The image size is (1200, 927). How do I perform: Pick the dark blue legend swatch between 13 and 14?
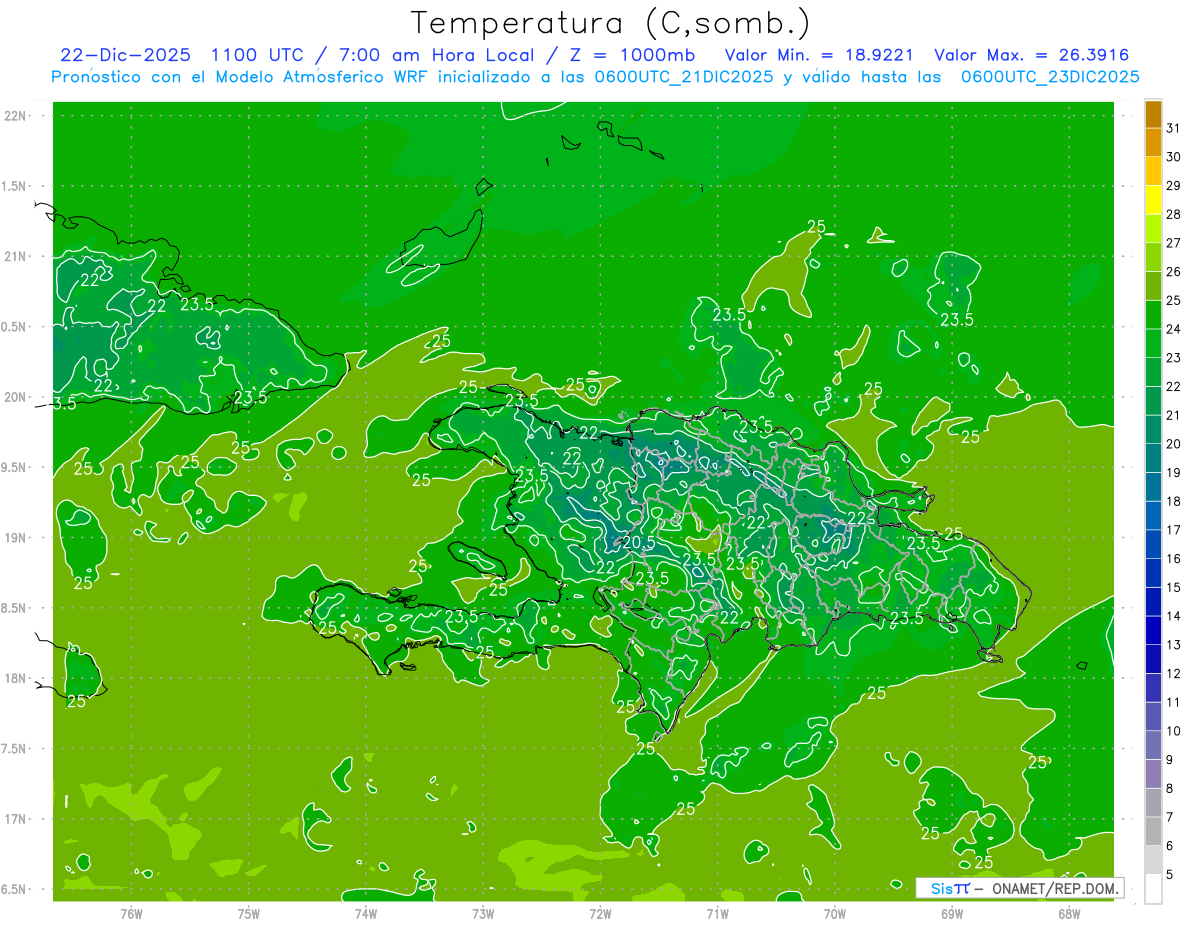1153,630
